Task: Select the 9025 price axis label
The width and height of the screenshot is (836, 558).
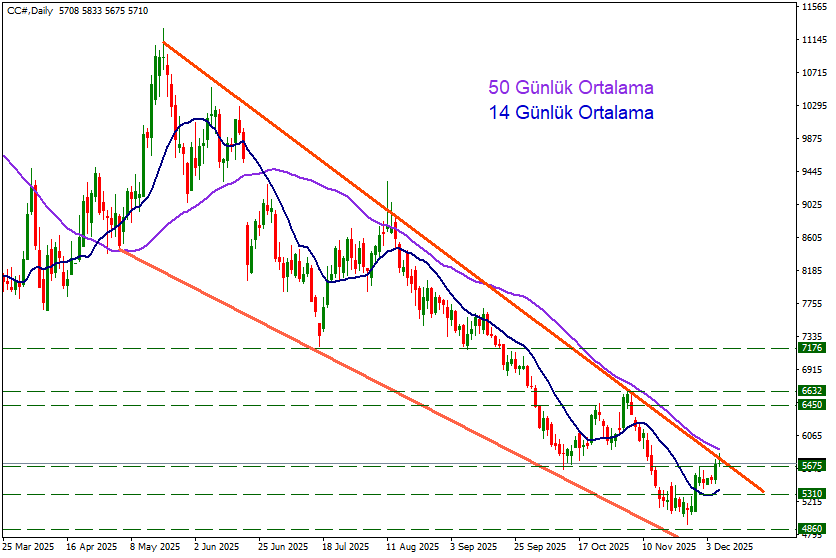Action: 813,205
